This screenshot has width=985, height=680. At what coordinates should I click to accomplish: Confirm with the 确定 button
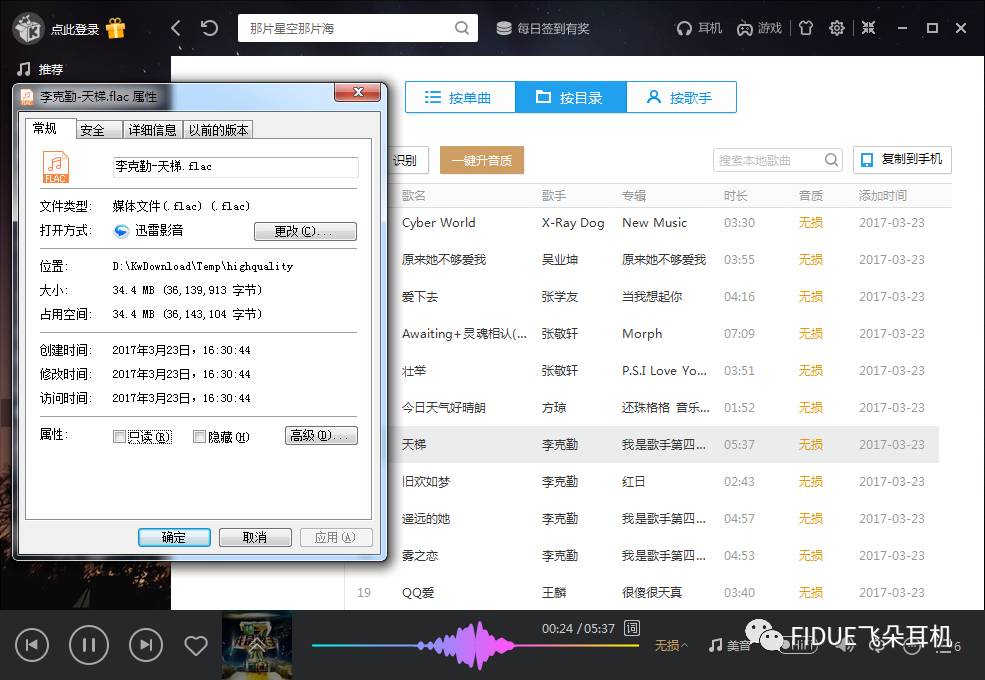point(174,537)
